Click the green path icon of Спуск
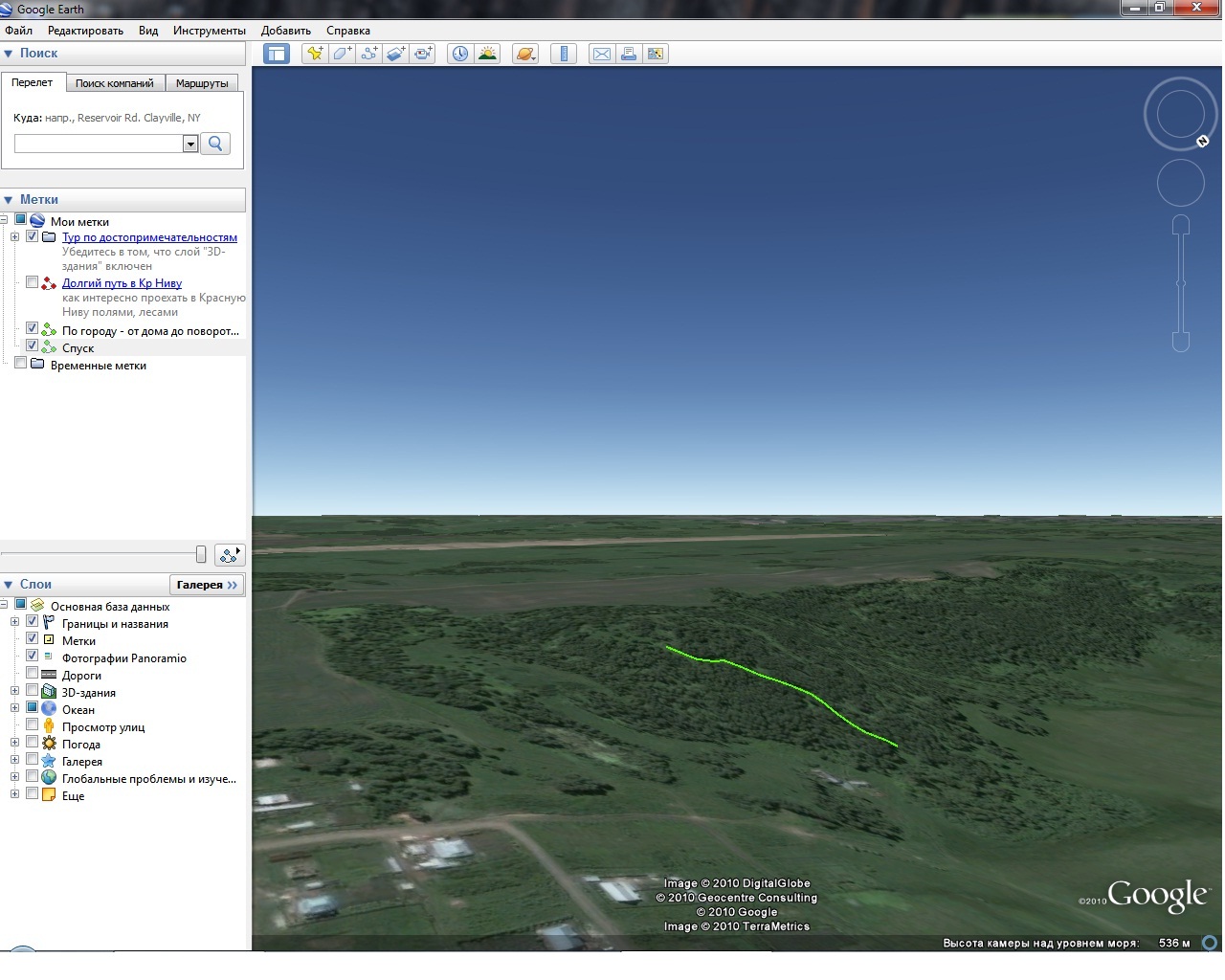 coord(49,347)
